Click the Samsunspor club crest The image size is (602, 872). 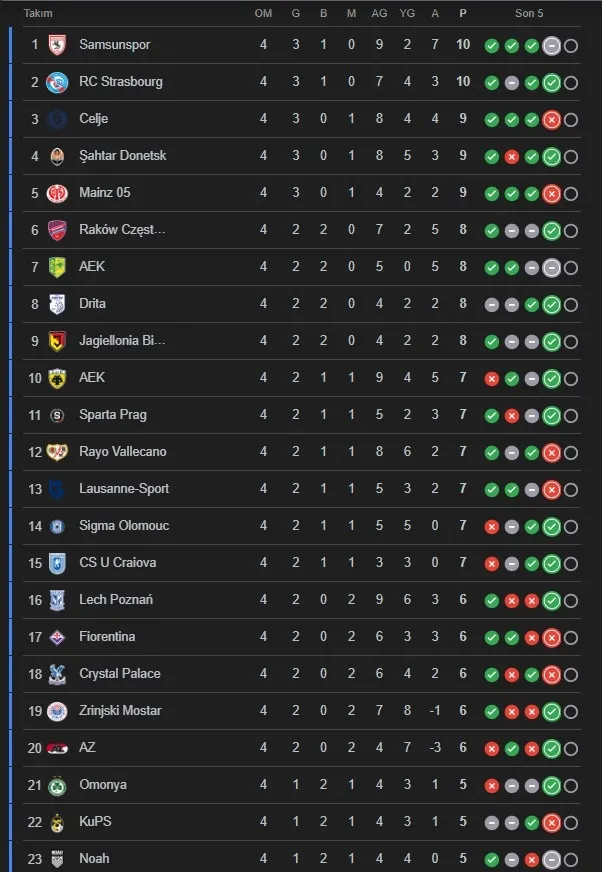tap(56, 45)
